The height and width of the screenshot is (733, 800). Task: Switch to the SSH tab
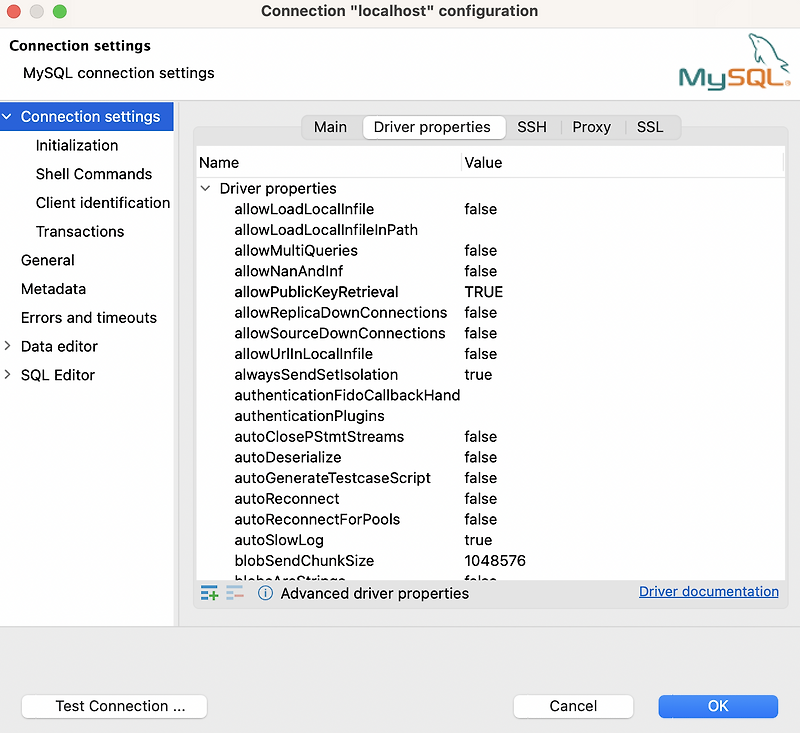(532, 127)
